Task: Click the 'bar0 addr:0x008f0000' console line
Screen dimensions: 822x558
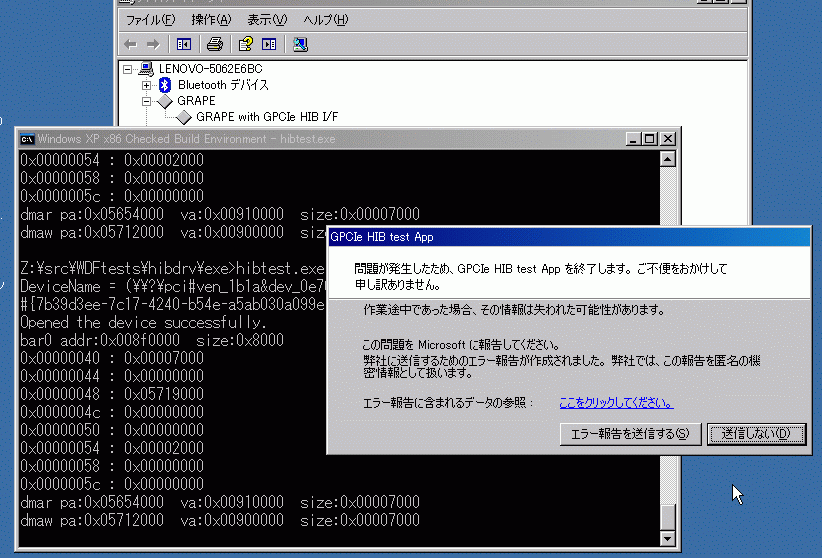Action: click(x=152, y=340)
